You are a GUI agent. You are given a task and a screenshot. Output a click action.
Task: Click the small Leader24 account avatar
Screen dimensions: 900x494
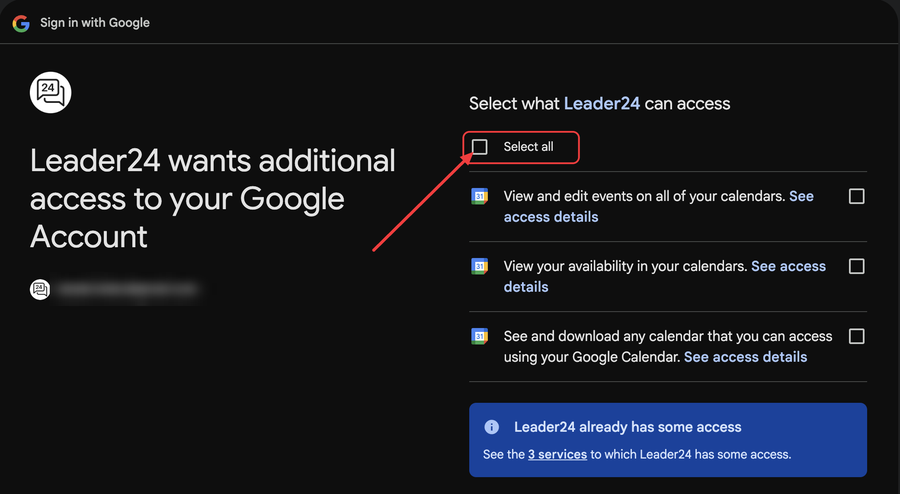coord(40,289)
